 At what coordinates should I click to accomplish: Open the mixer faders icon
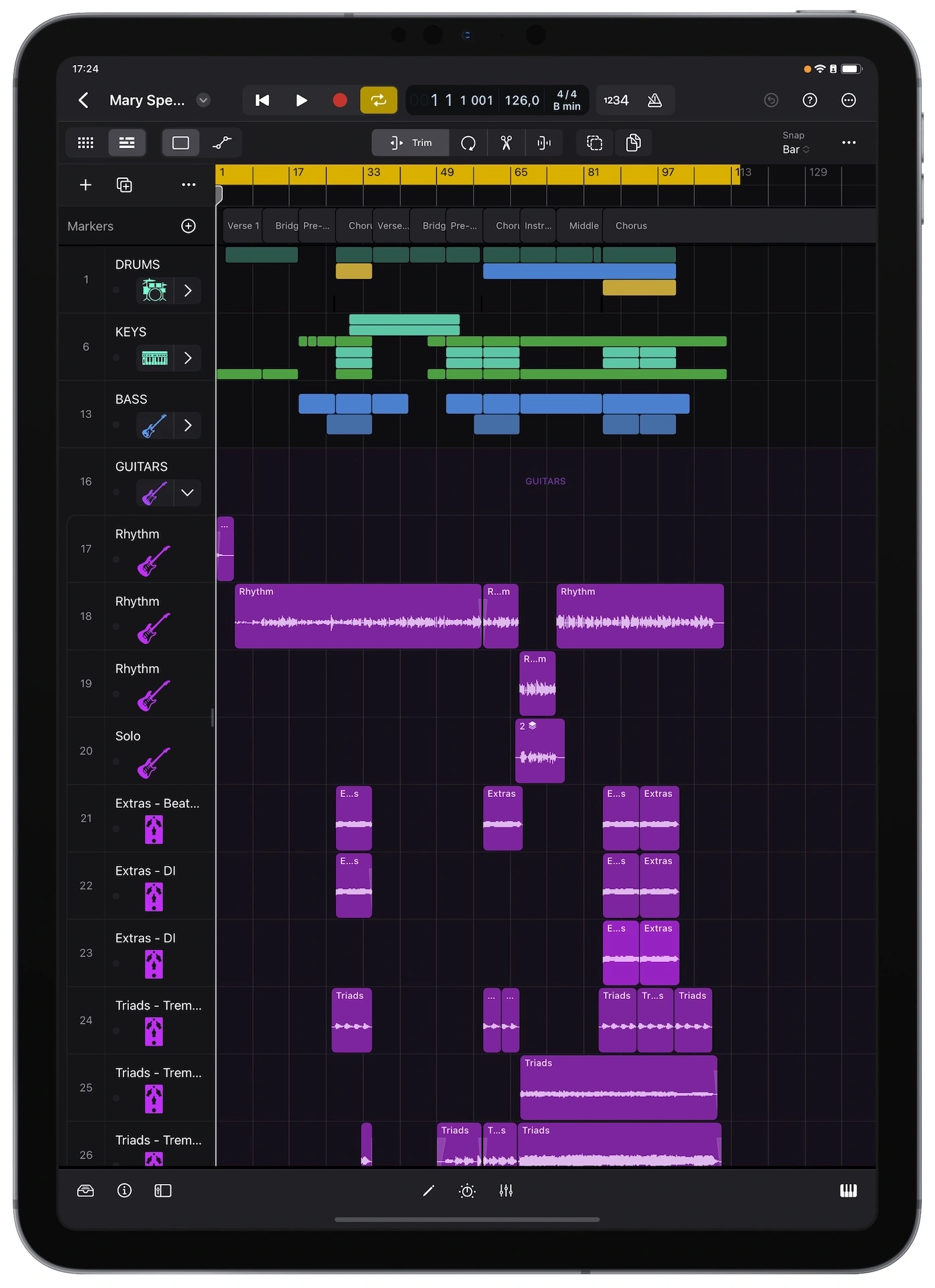(506, 1191)
